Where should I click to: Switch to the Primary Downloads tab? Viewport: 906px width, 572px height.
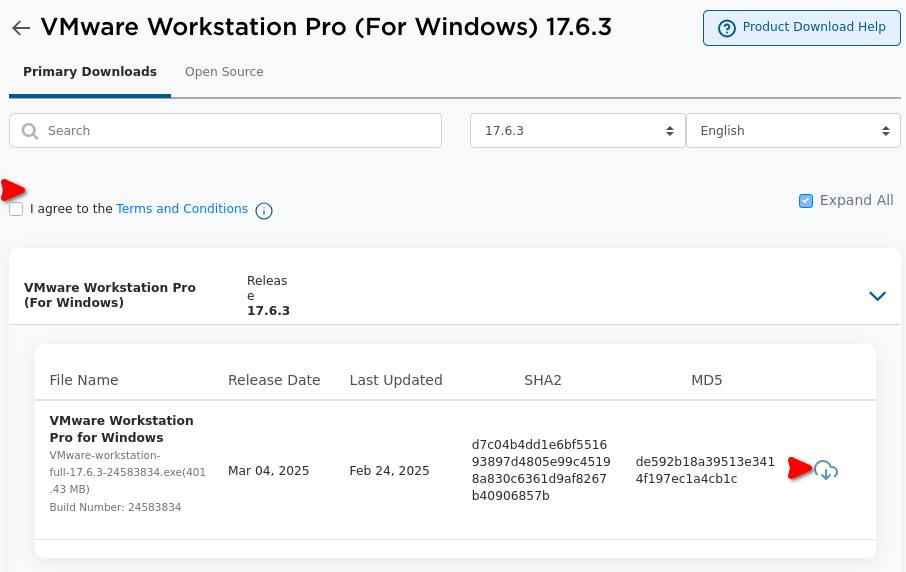[x=90, y=72]
